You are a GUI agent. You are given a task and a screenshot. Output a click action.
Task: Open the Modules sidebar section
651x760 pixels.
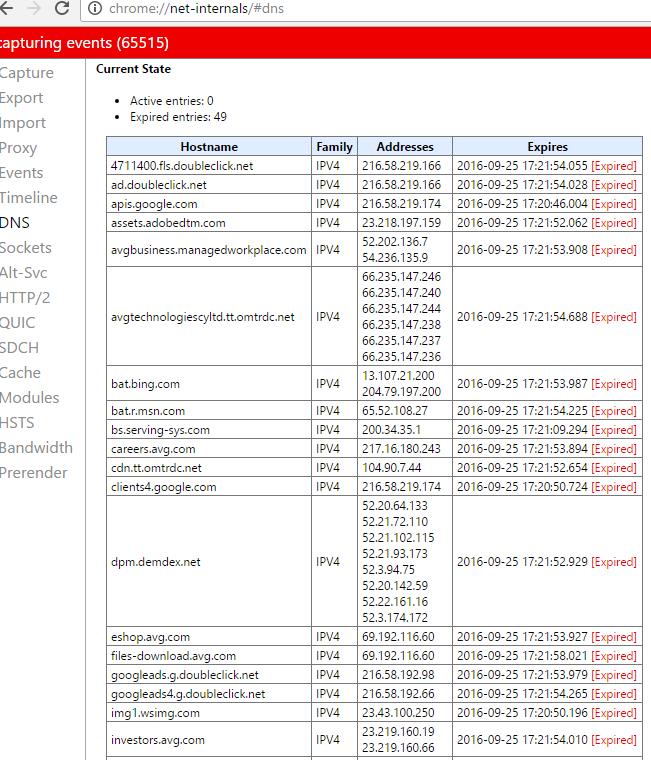click(29, 398)
